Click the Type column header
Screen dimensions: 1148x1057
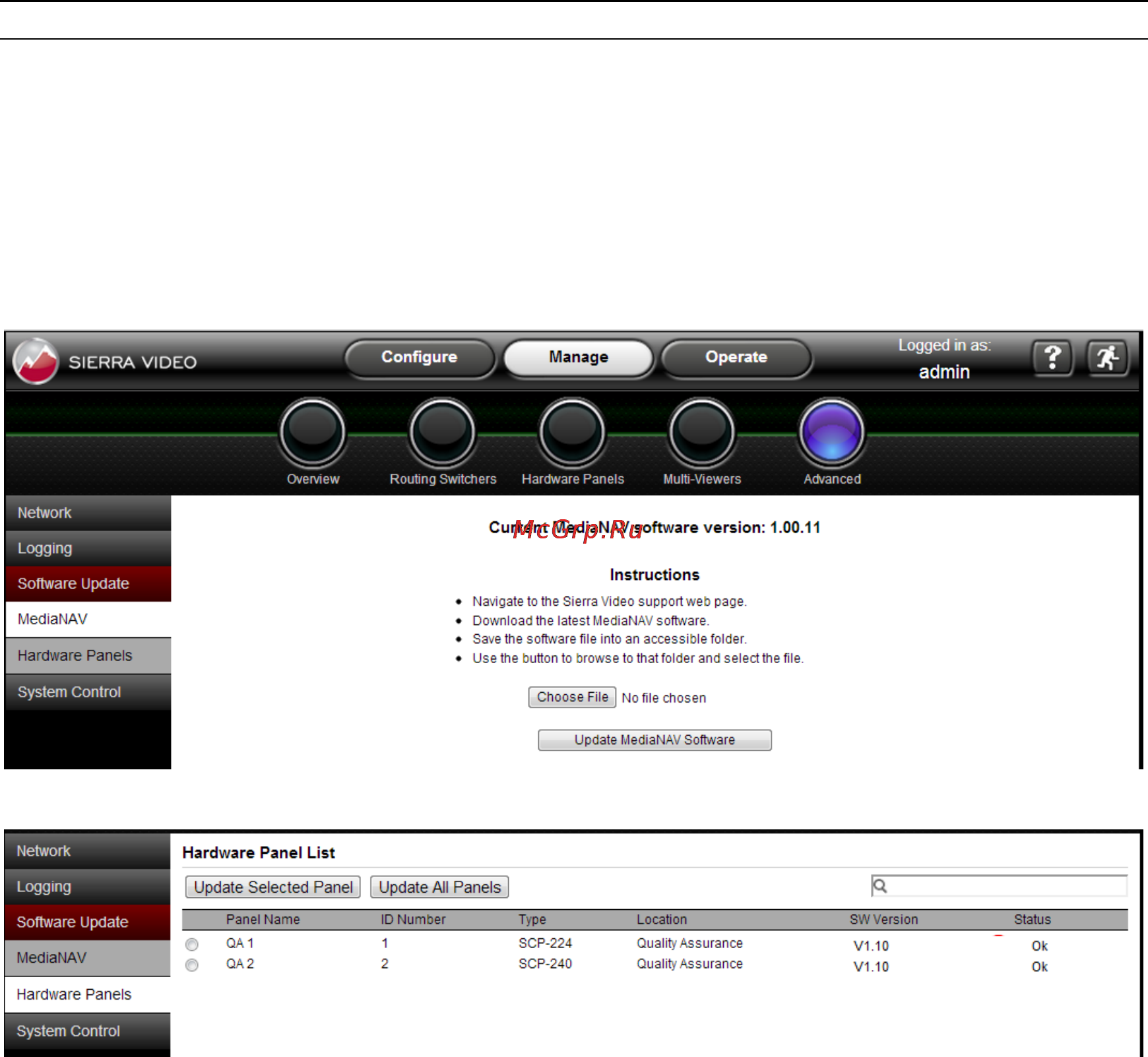coord(532,920)
